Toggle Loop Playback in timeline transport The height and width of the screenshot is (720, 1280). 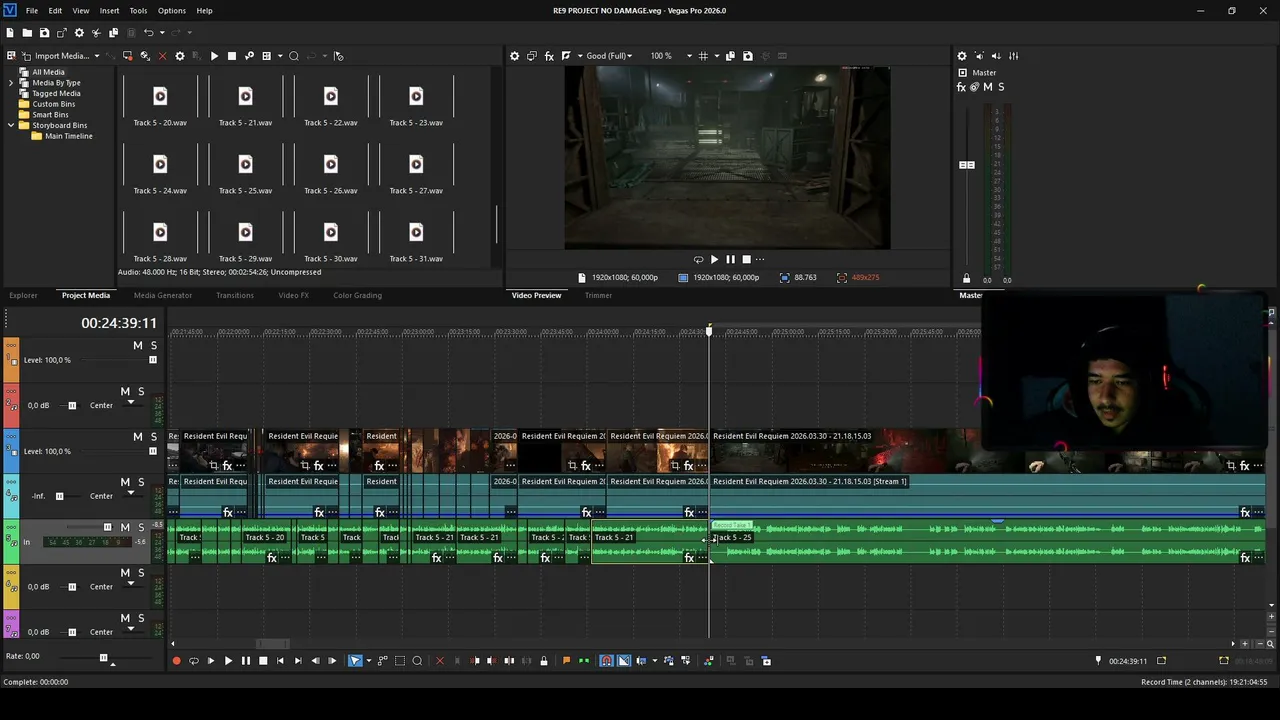tap(194, 661)
